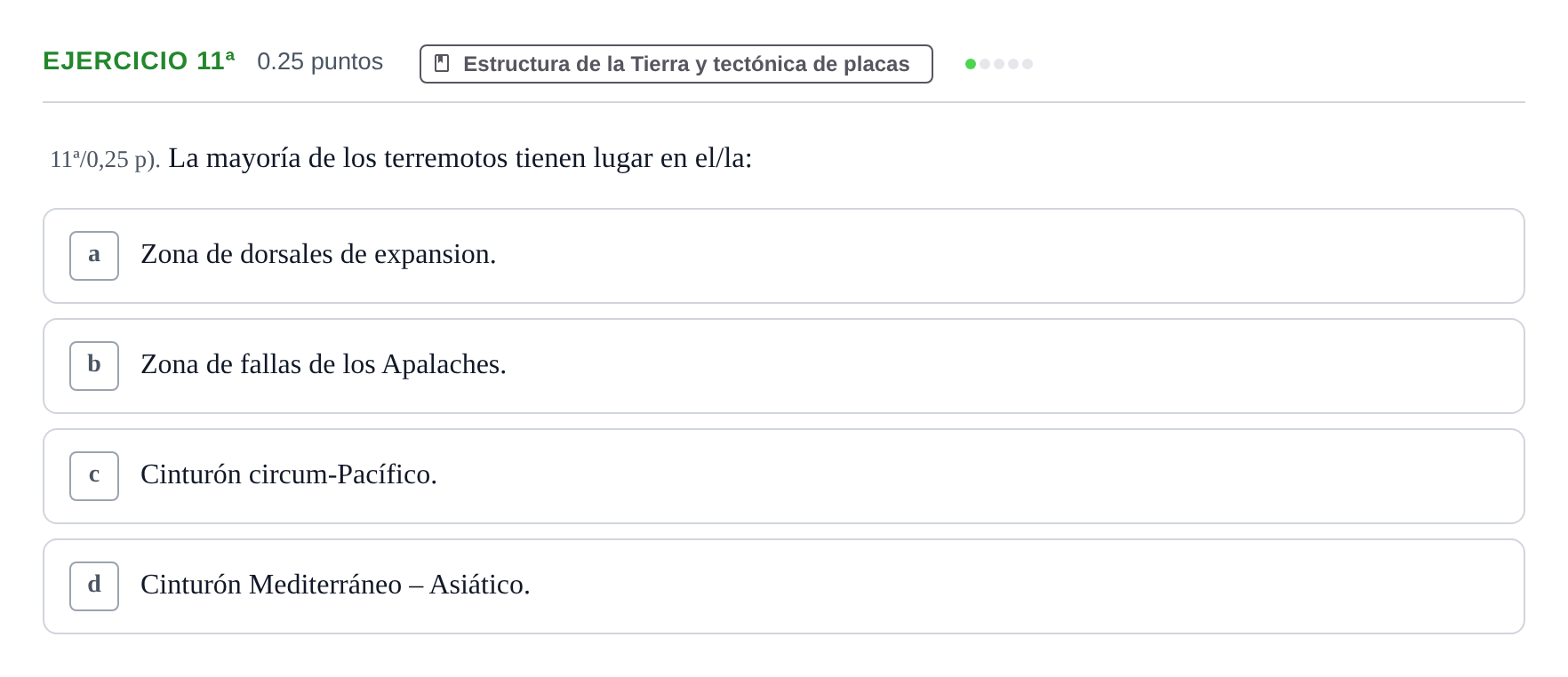Click the bookmark icon in the topic tag
1568x677 pixels.
(442, 64)
